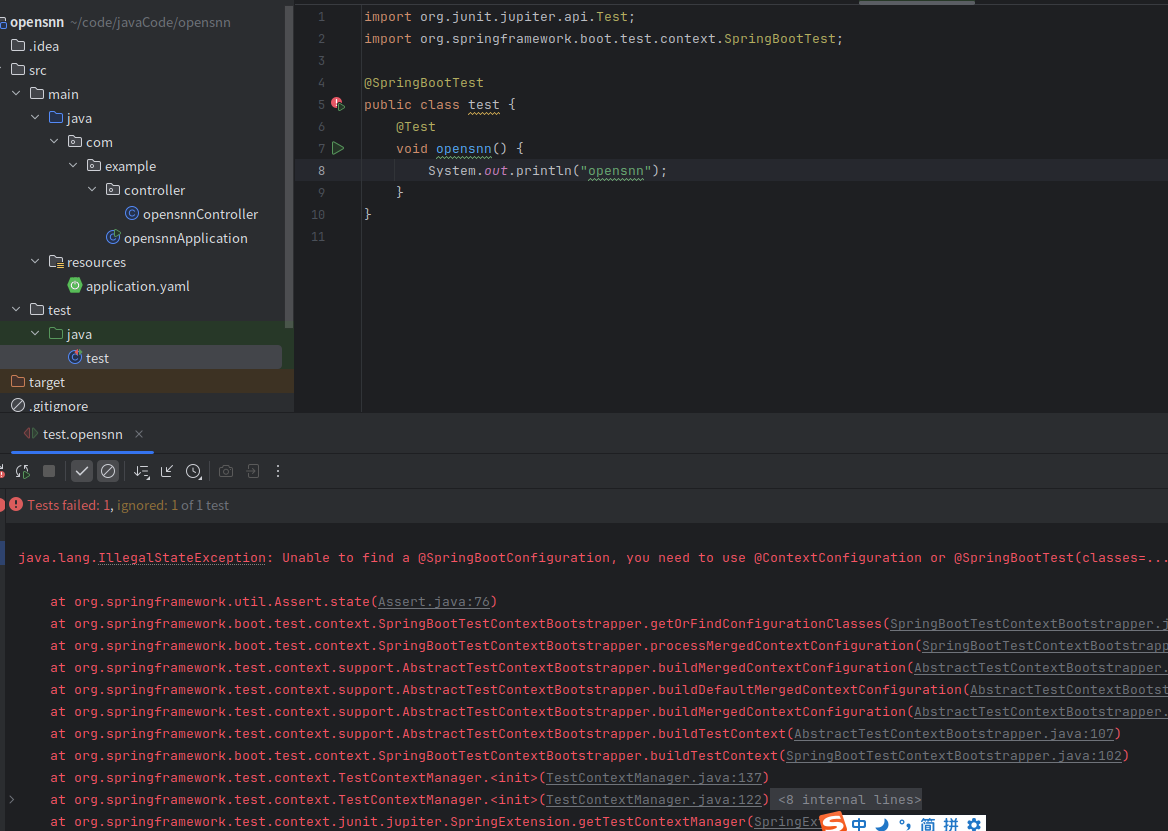The image size is (1168, 831).
Task: Click the opensnn method name in editor
Action: click(x=463, y=149)
